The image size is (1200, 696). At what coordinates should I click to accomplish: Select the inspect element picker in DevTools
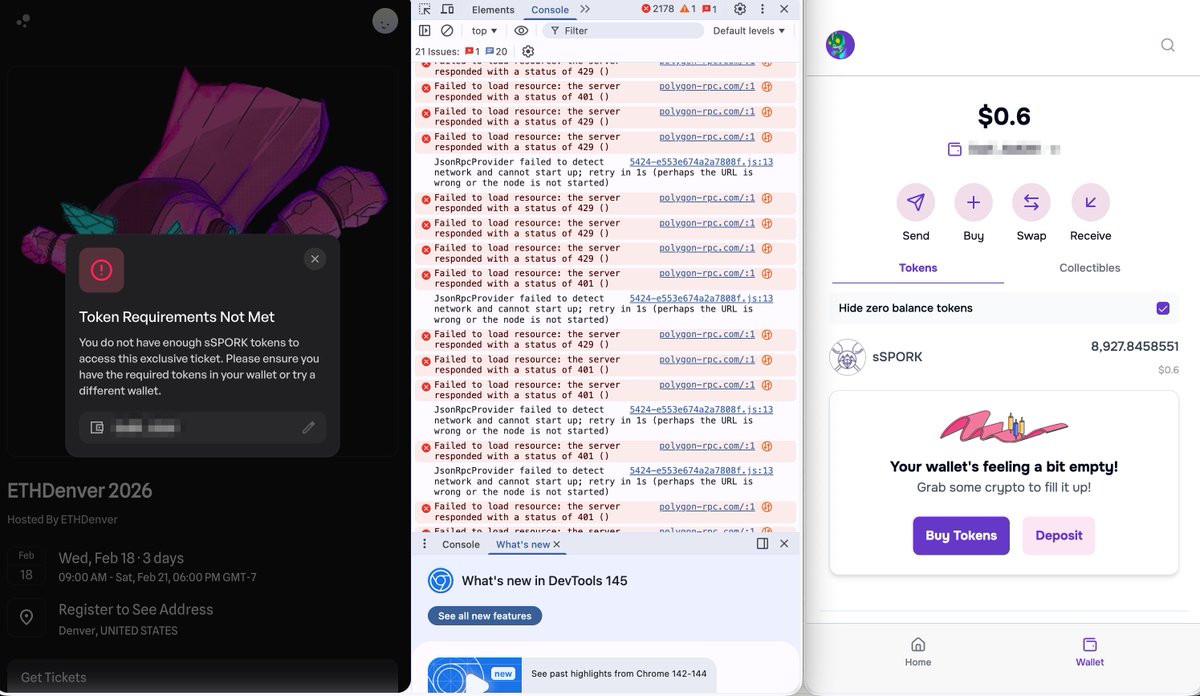[425, 9]
